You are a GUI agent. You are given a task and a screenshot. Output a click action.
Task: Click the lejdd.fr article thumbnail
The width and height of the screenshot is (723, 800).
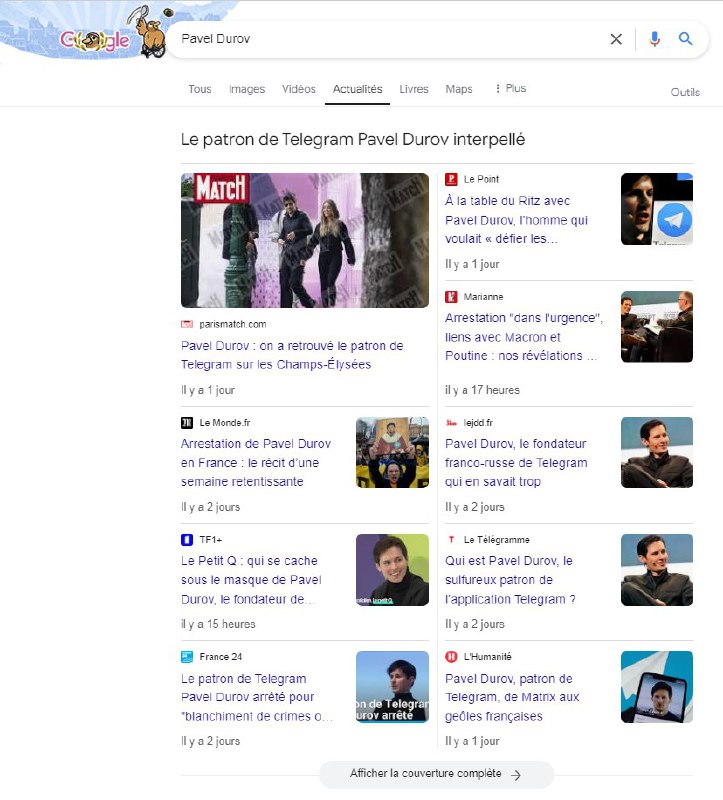pyautogui.click(x=657, y=453)
